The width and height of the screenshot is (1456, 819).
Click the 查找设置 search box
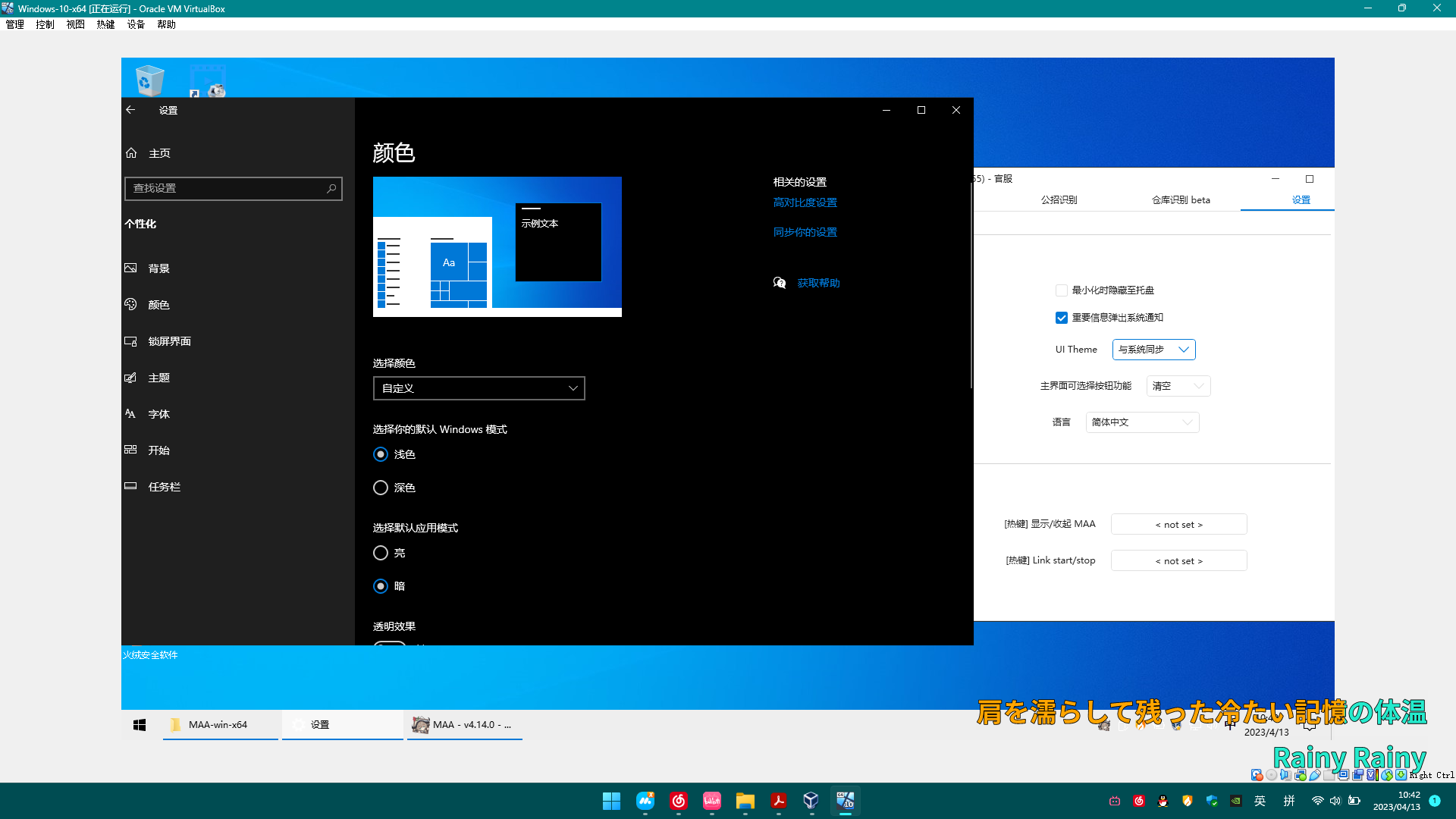(227, 188)
